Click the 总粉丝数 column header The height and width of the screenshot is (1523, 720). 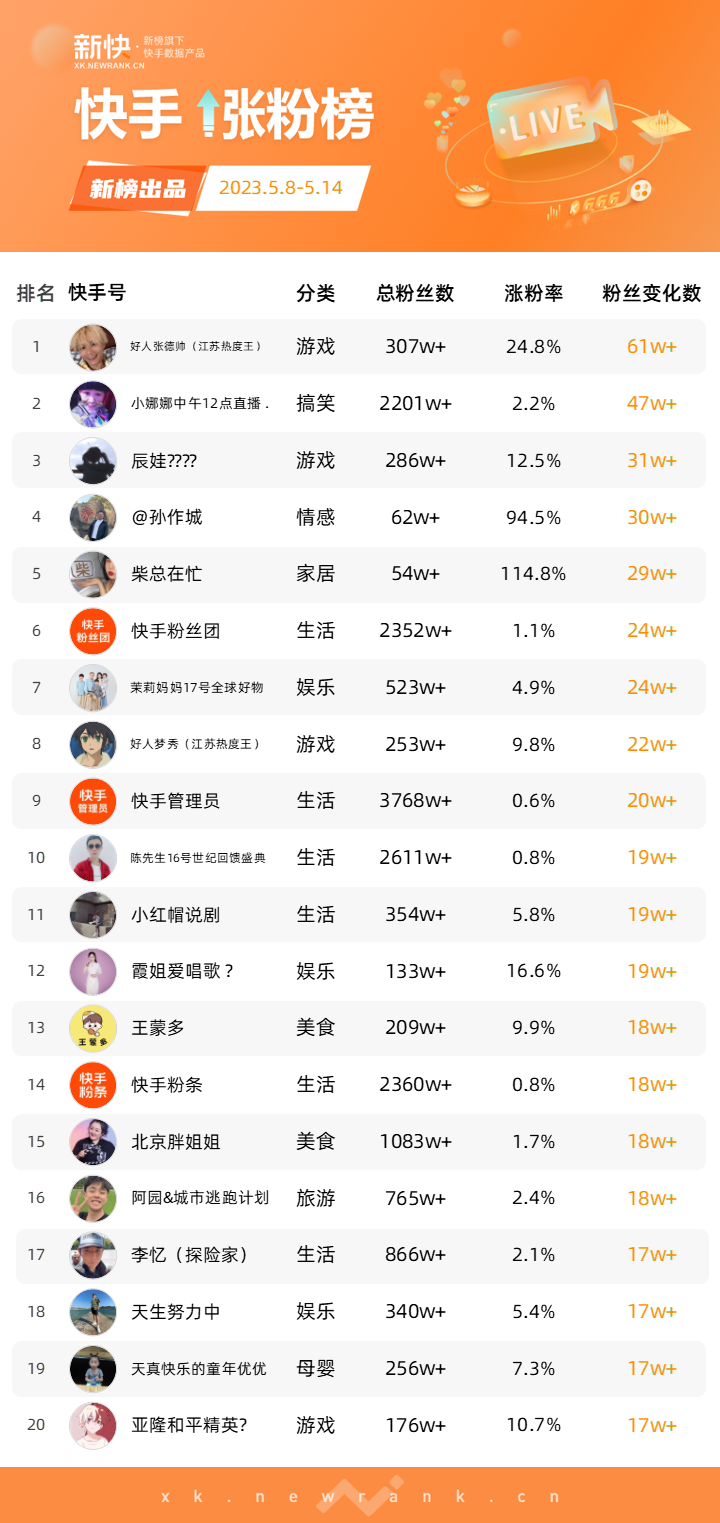415,293
